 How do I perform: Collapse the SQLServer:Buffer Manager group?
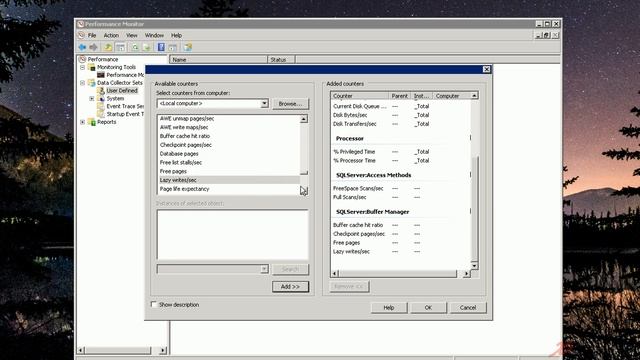tap(470, 211)
